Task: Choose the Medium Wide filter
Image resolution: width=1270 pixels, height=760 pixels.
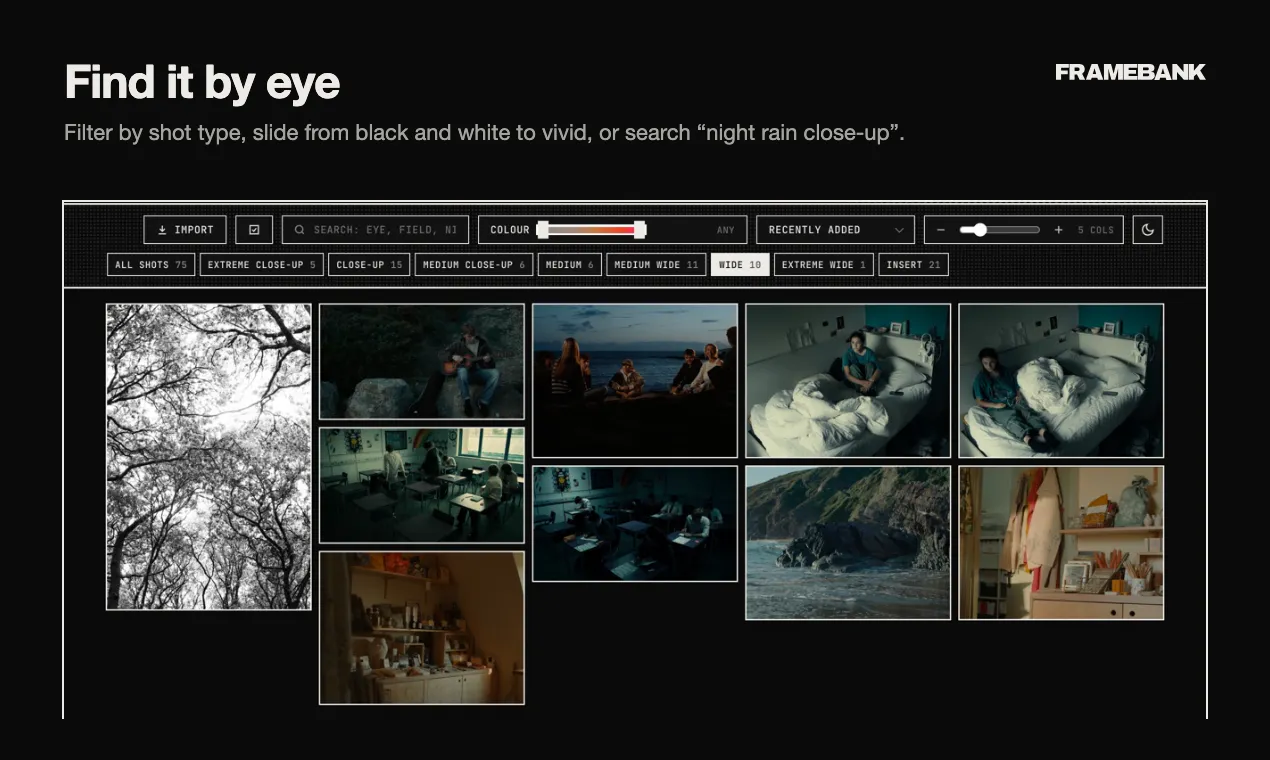Action: [x=656, y=265]
